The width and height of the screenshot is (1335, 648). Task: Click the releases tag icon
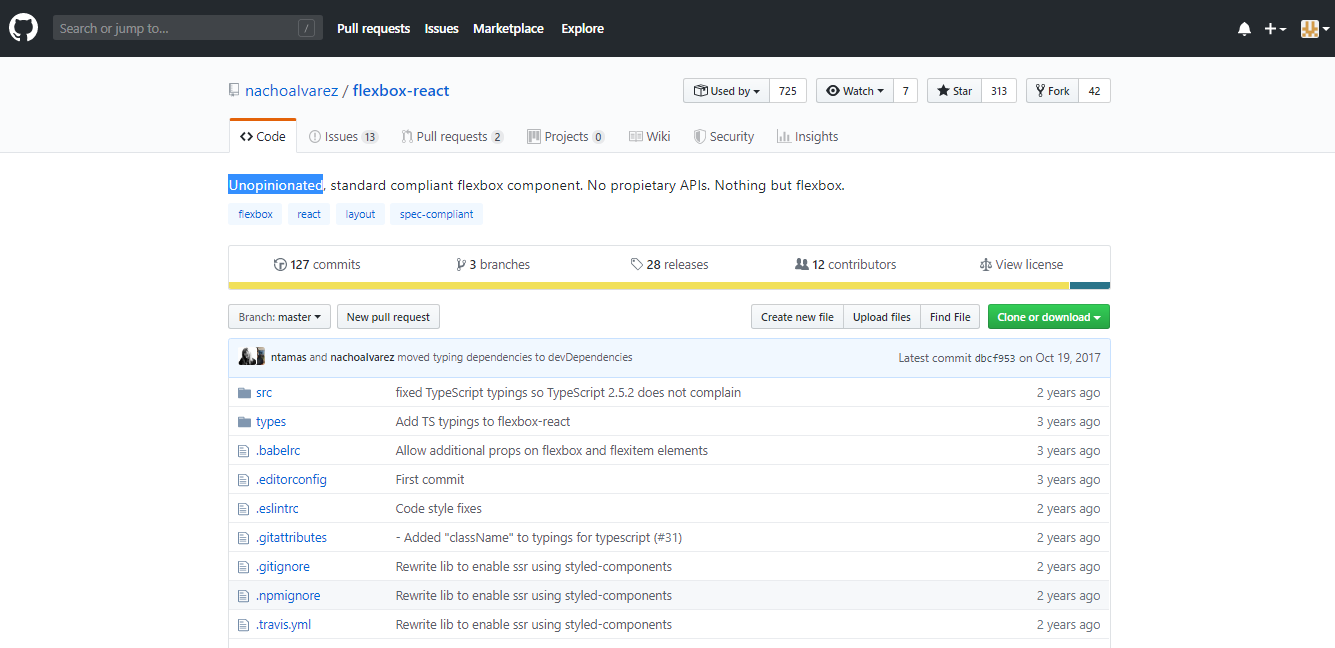click(637, 265)
